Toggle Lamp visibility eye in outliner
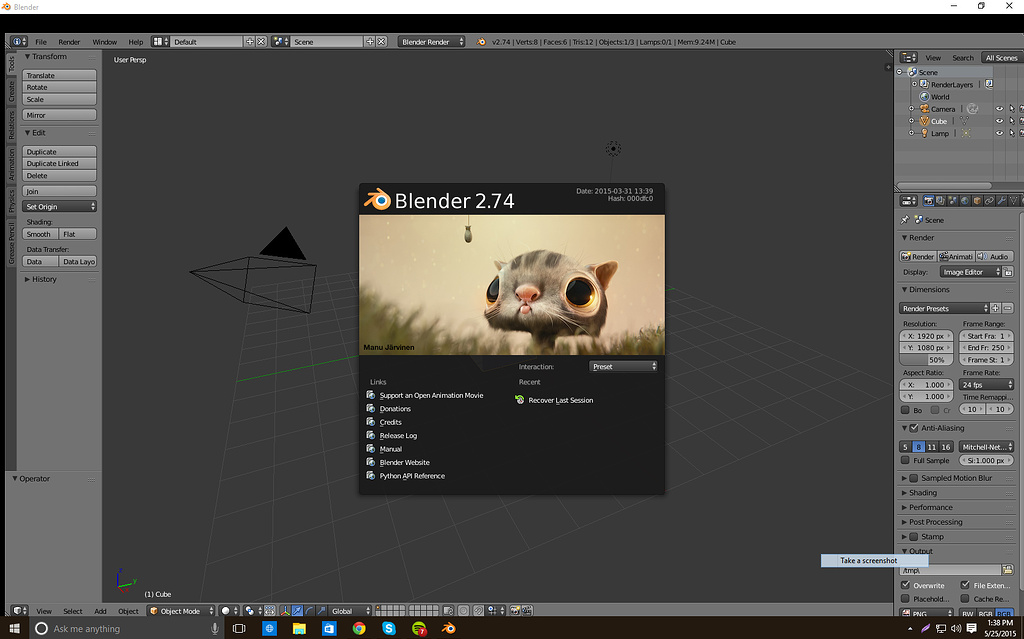The height and width of the screenshot is (639, 1024). [x=999, y=133]
